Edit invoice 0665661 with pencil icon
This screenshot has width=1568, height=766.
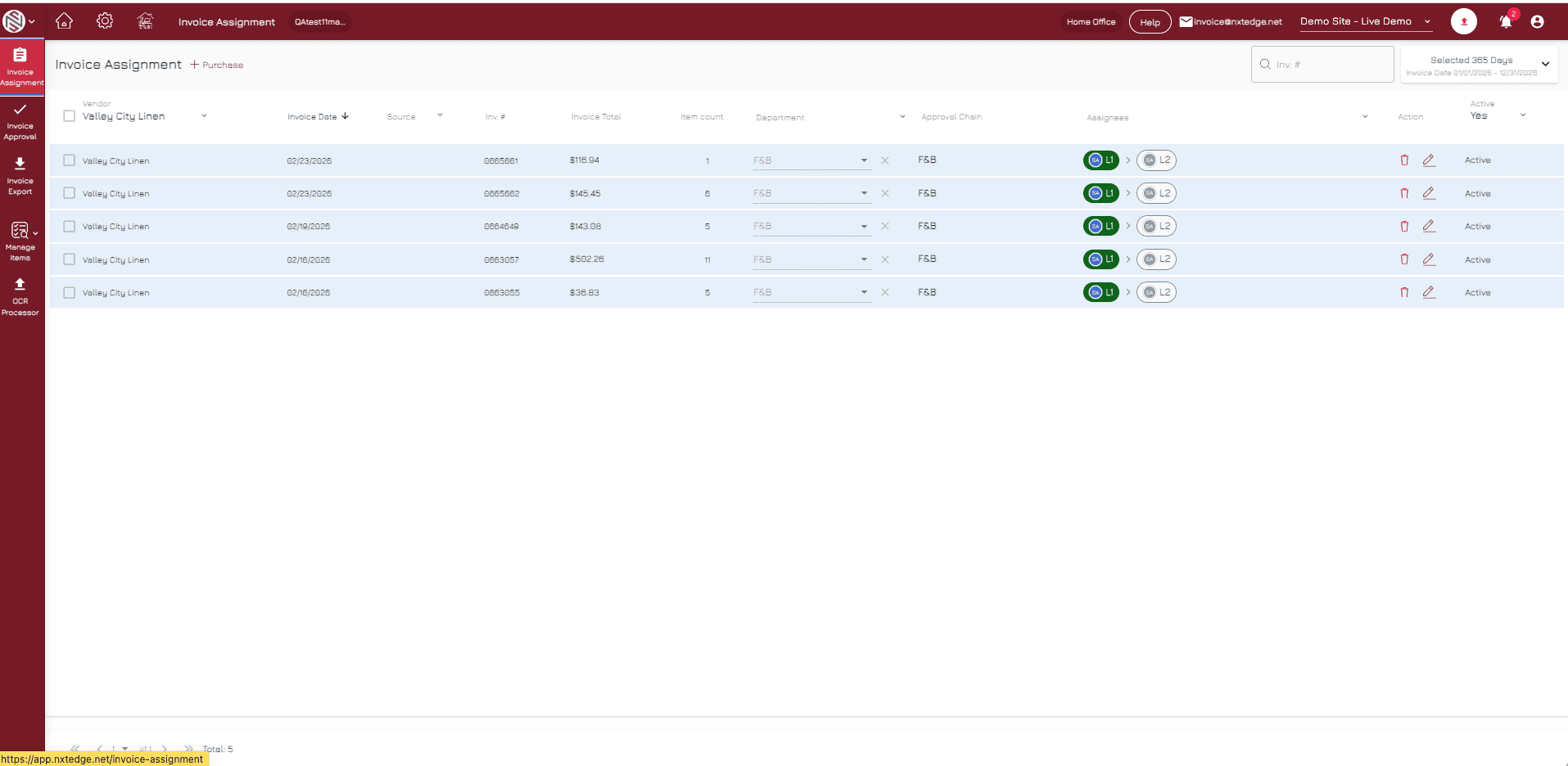tap(1429, 160)
